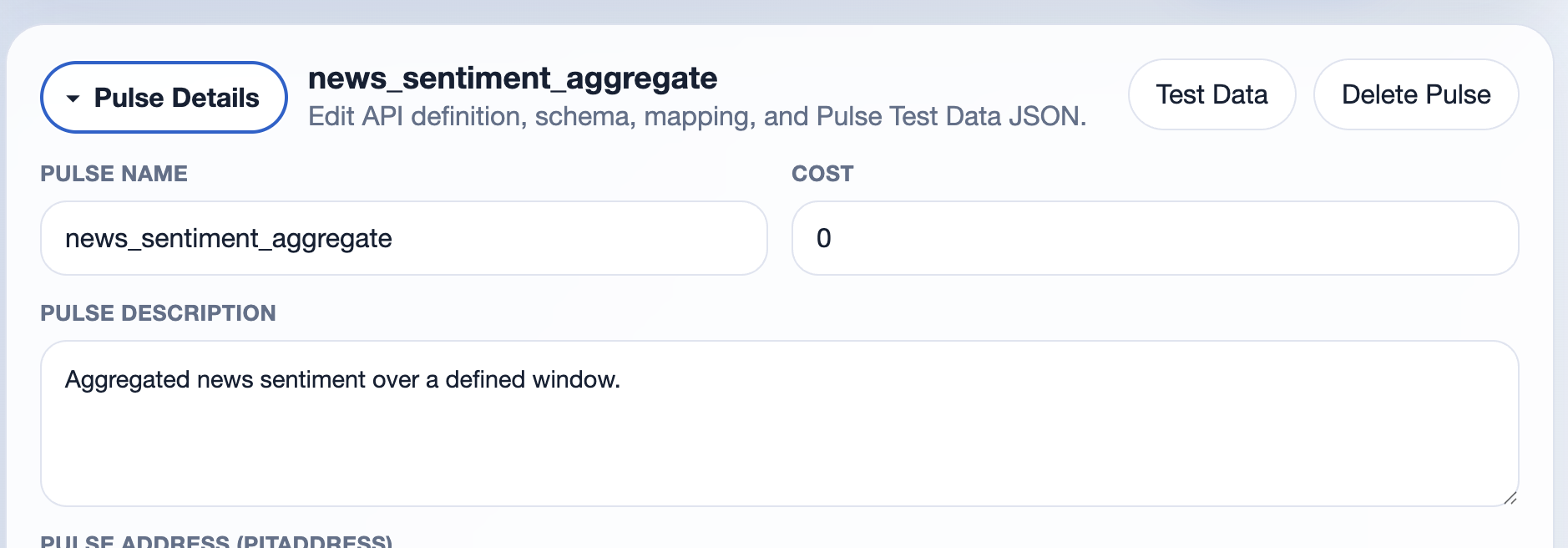Open the Test Data panel
Viewport: 1568px width, 548px height.
1211,94
